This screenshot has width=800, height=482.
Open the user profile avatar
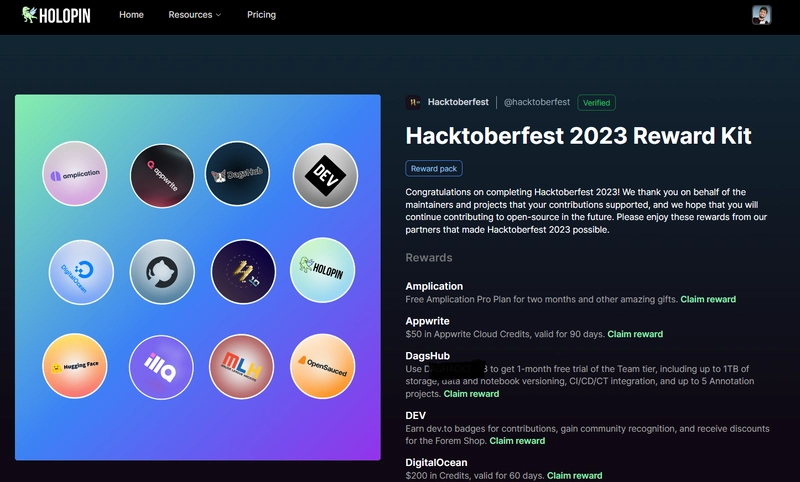pyautogui.click(x=761, y=15)
